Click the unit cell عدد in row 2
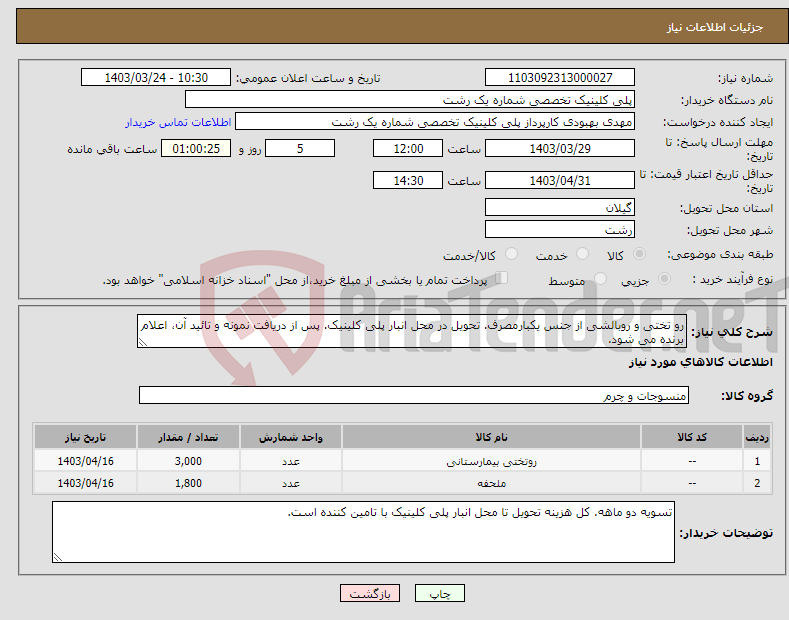The image size is (789, 620). (x=291, y=483)
